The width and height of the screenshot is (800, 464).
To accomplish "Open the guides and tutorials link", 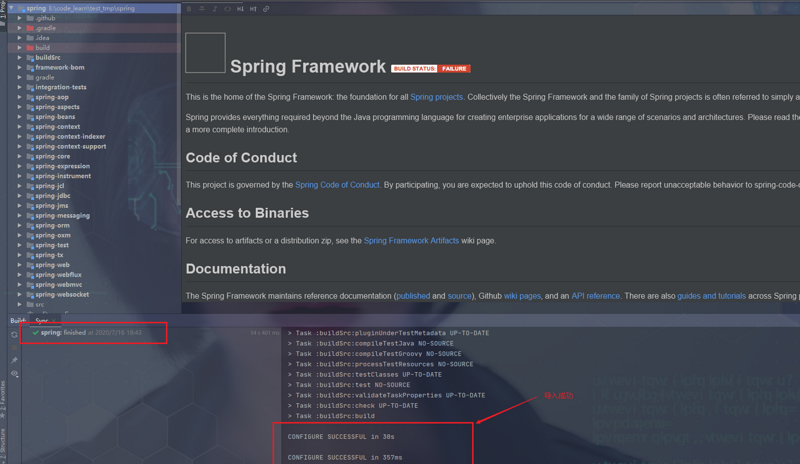I will [711, 296].
